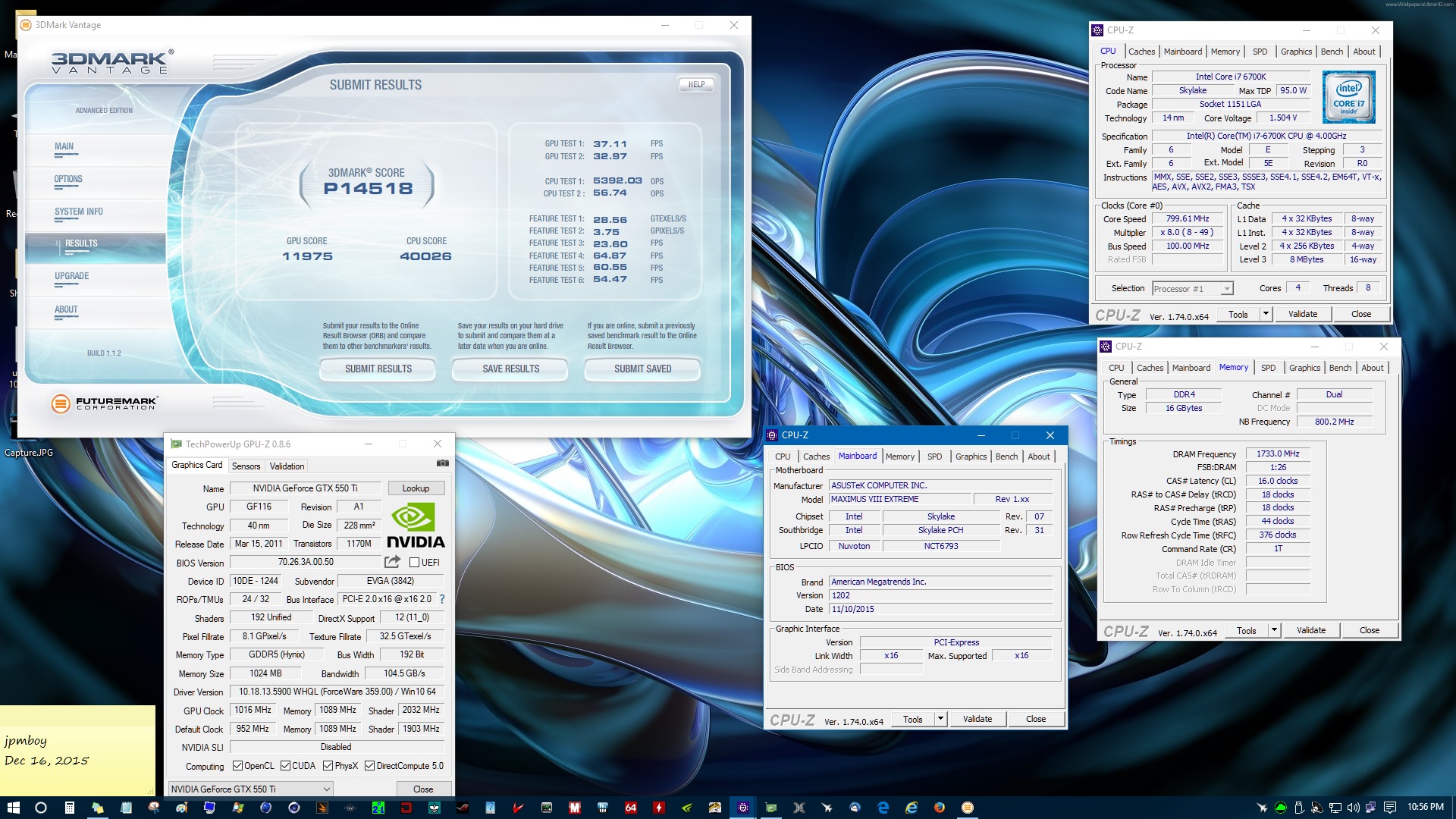This screenshot has height=819, width=1456.
Task: Click the Futuremark Corporation logo
Action: click(x=105, y=403)
